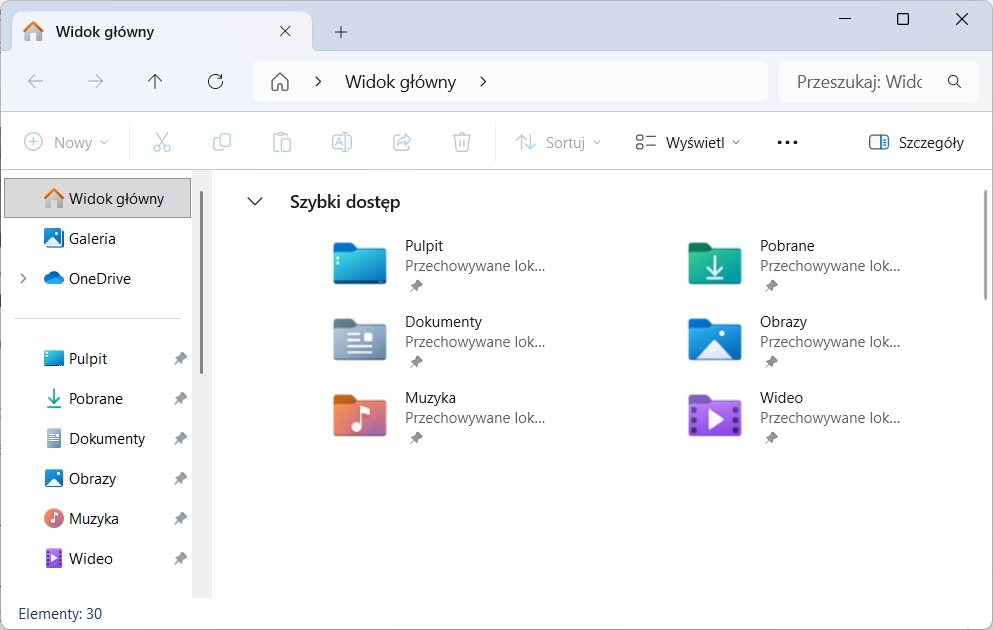This screenshot has height=630, width=993.
Task: Click the Paste clipboard icon
Action: pos(282,142)
